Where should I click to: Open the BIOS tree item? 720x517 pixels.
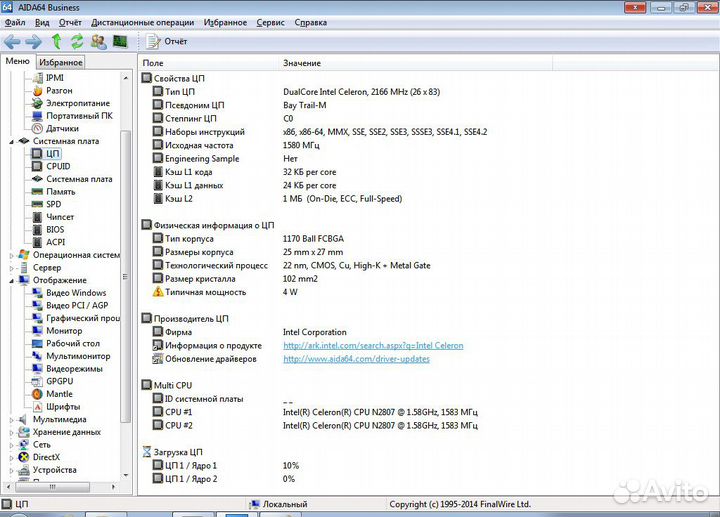(x=55, y=230)
